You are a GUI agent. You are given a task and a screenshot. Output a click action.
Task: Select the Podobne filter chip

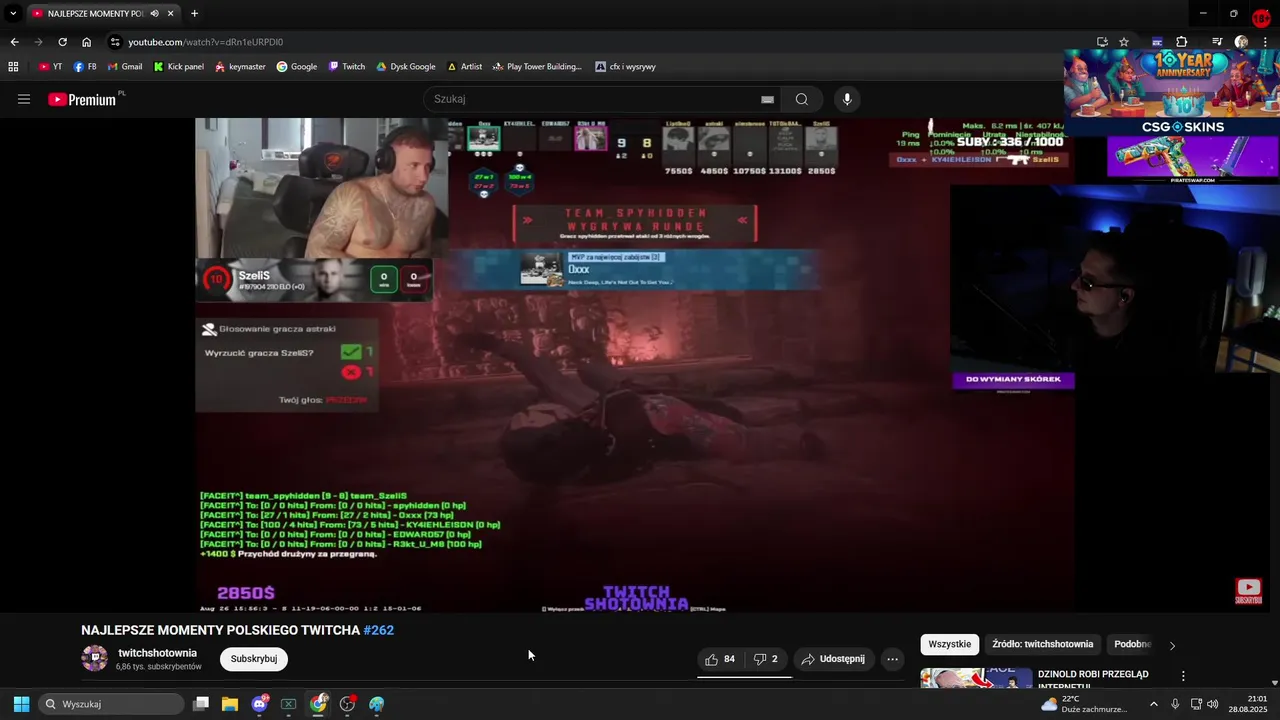(x=1132, y=644)
